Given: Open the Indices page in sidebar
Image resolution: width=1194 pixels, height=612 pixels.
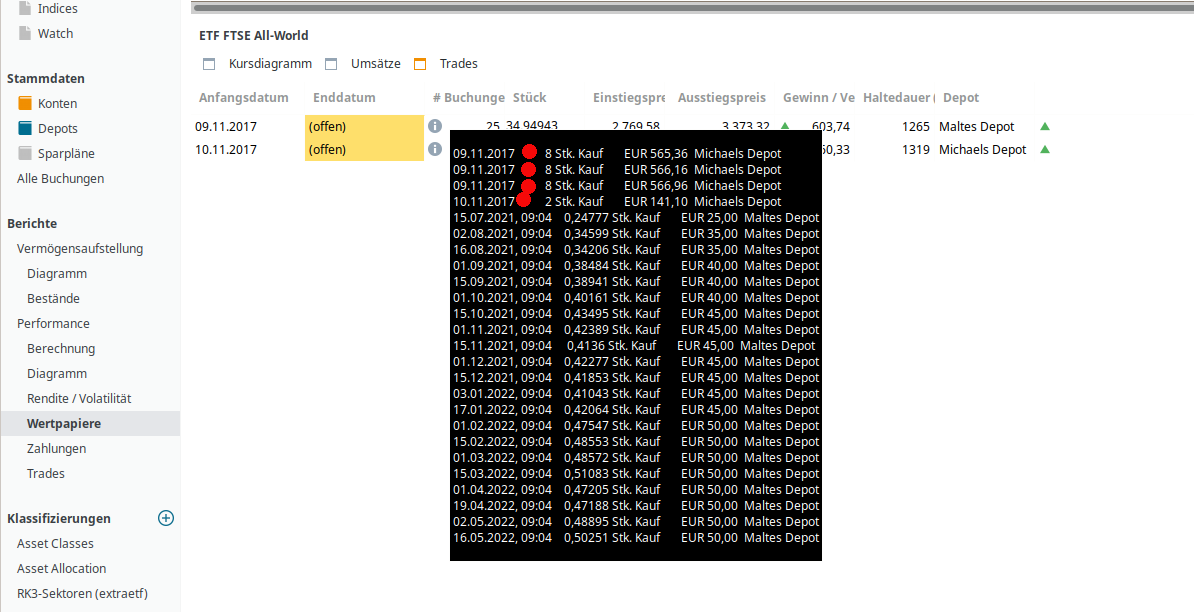Looking at the screenshot, I should [58, 8].
